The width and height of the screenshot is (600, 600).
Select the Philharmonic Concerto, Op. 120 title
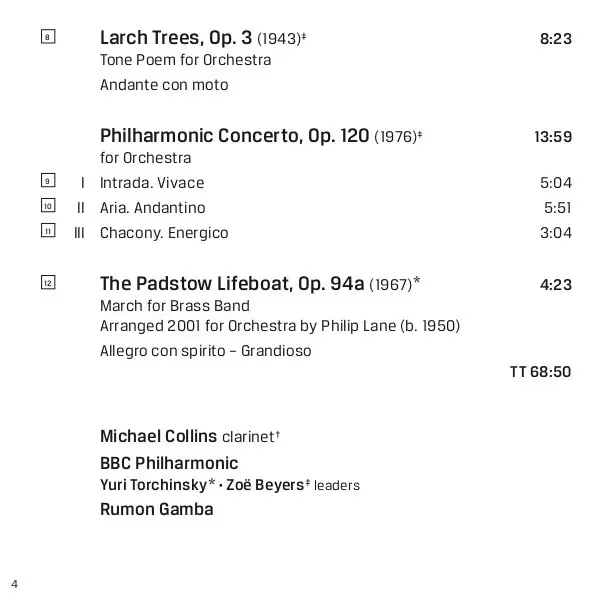[235, 136]
